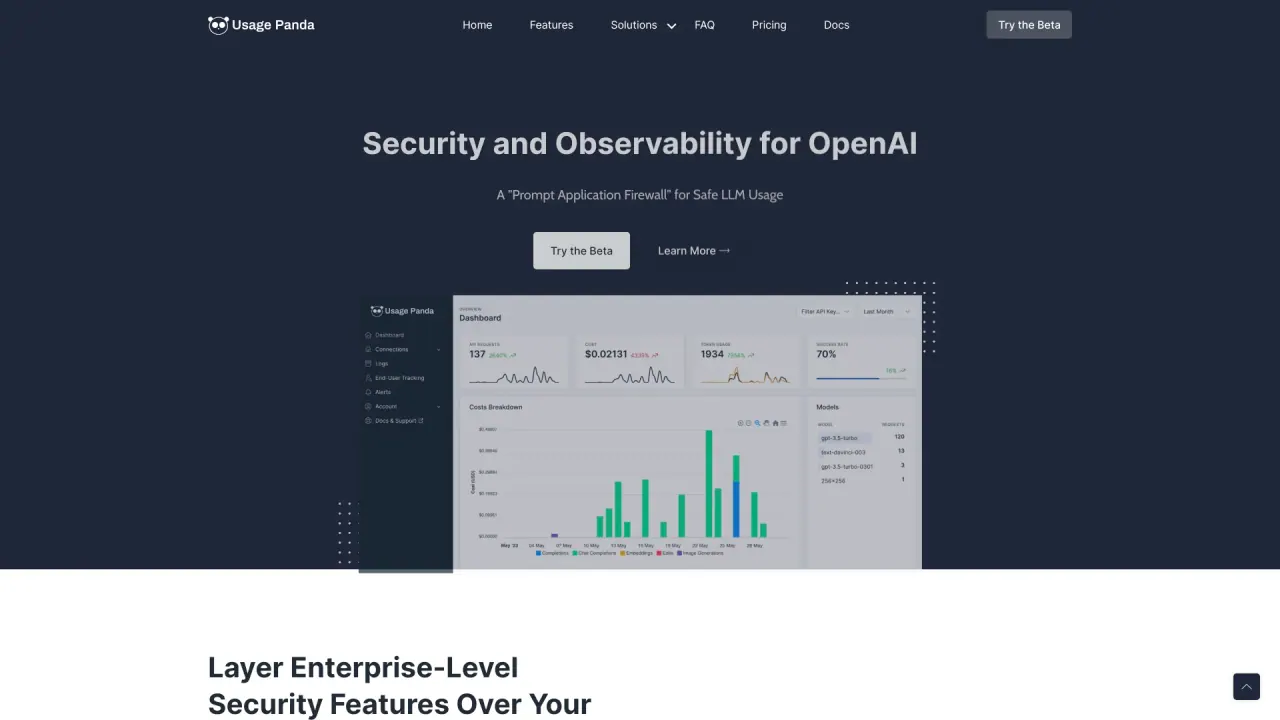Expand the chevron next to Solutions

pos(671,26)
